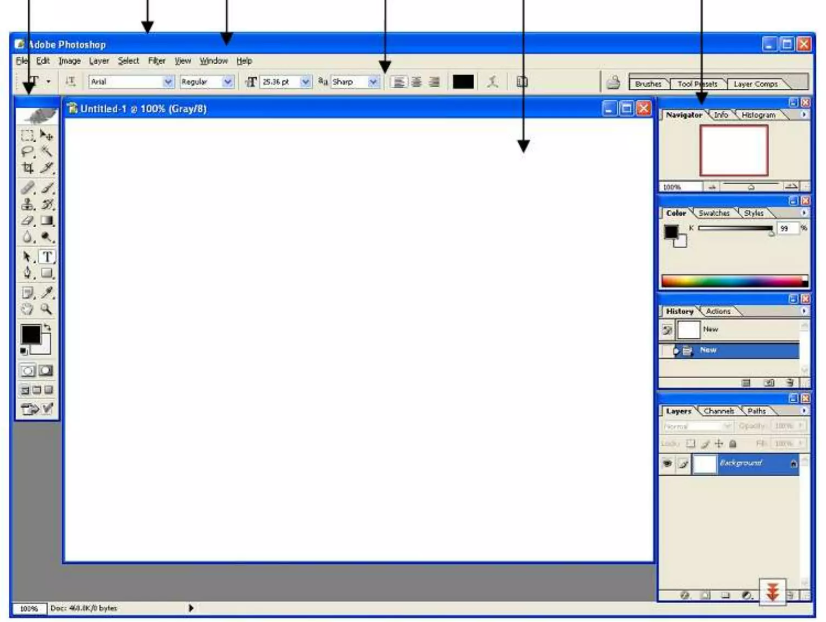
Task: Click the black text color swatch
Action: tap(463, 82)
